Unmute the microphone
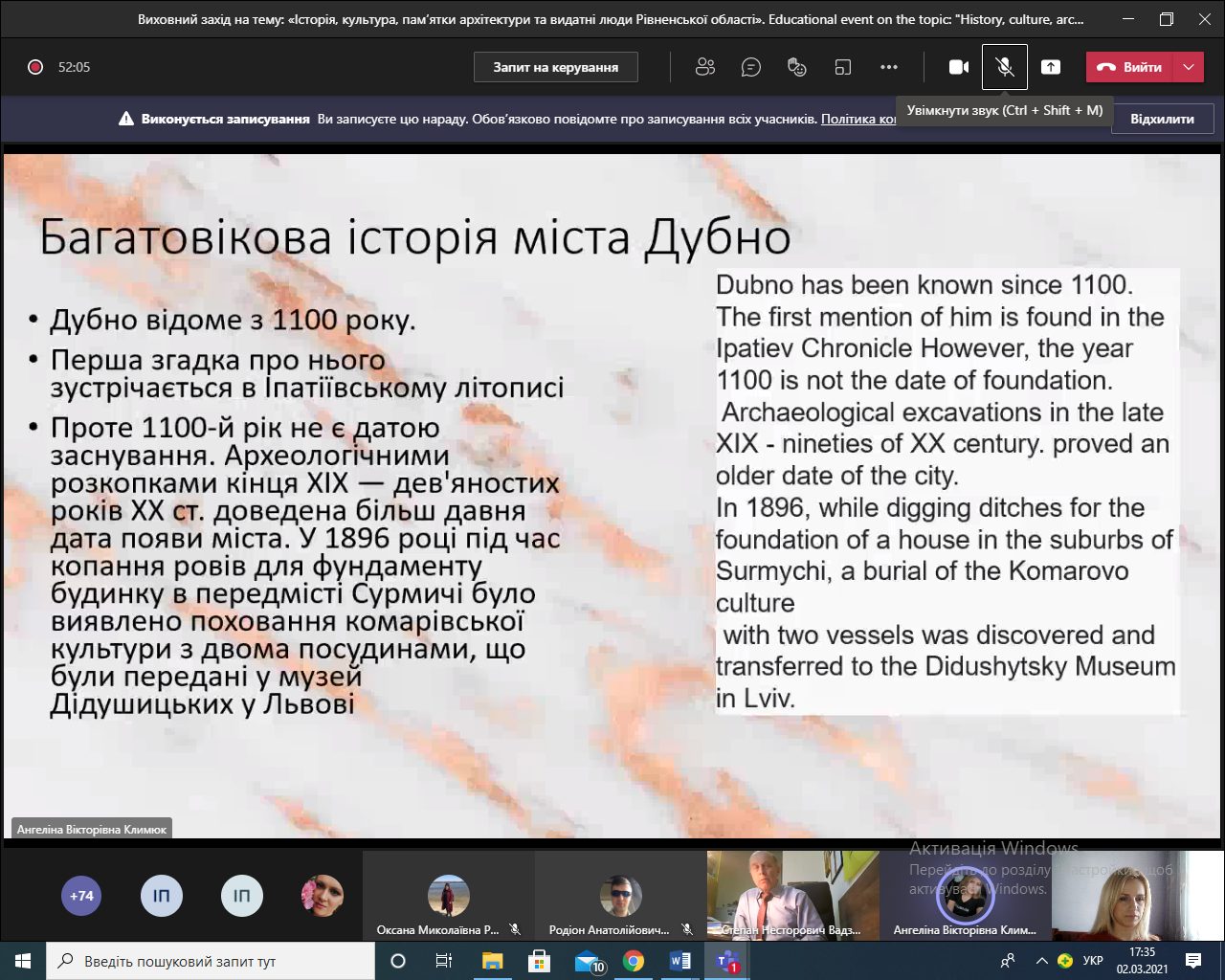Image resolution: width=1225 pixels, height=980 pixels. coord(1005,67)
